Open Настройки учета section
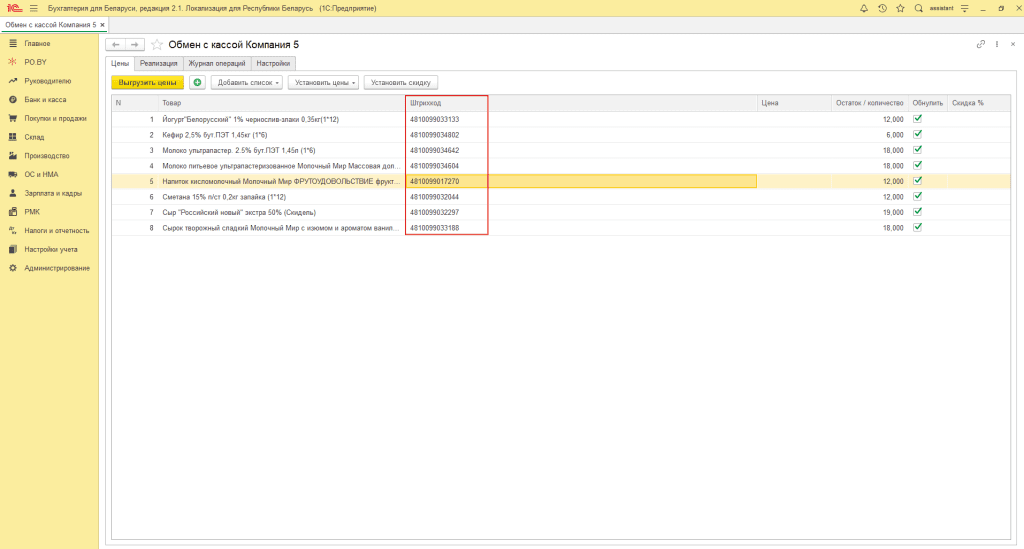 click(49, 249)
